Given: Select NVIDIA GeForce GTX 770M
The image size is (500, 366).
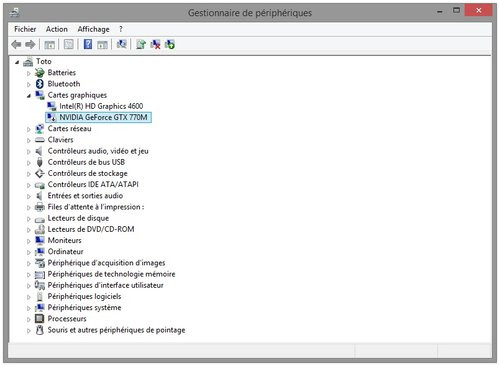Looking at the screenshot, I should [x=103, y=117].
